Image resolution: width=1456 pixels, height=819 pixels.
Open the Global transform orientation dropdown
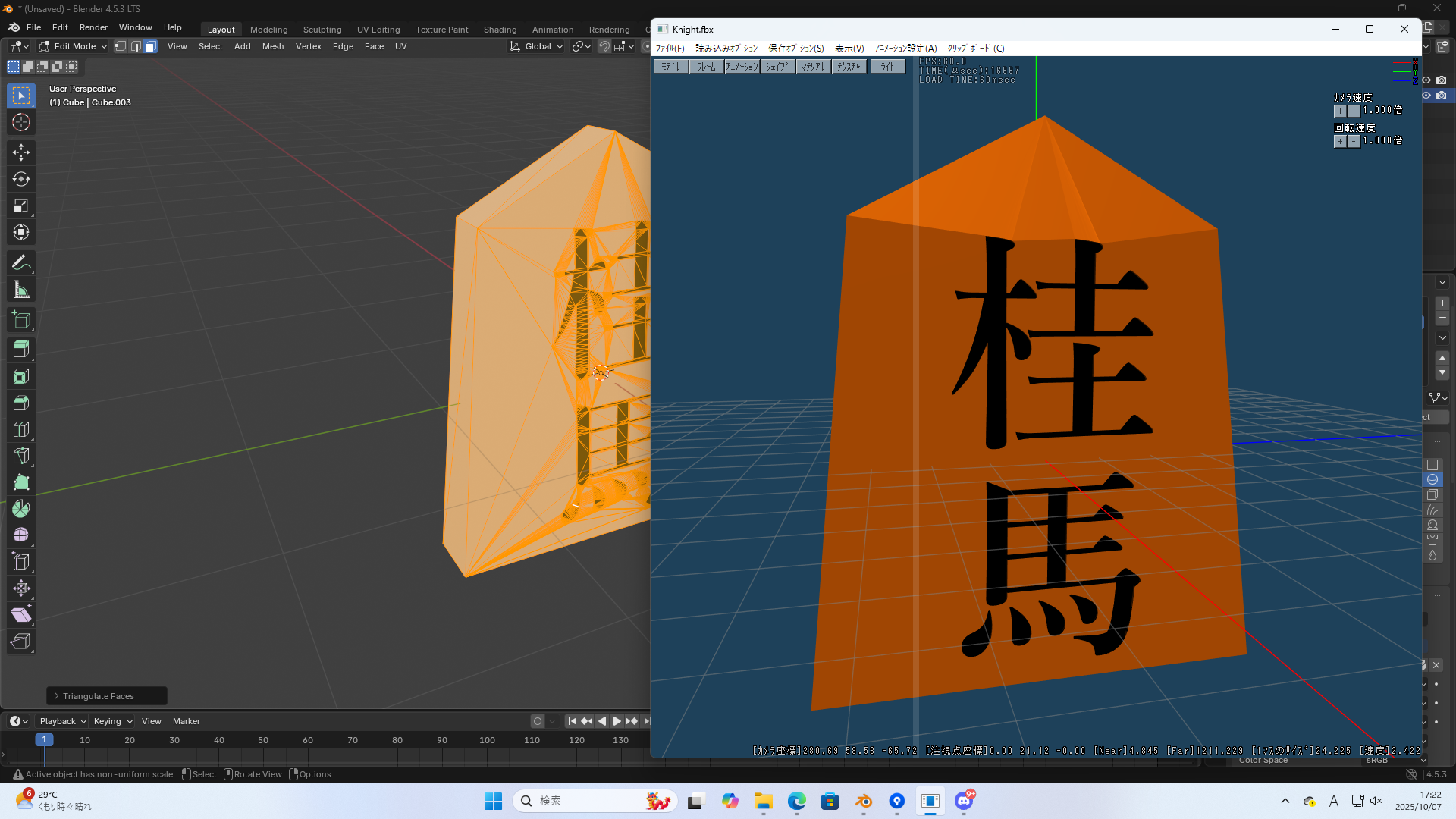click(537, 46)
